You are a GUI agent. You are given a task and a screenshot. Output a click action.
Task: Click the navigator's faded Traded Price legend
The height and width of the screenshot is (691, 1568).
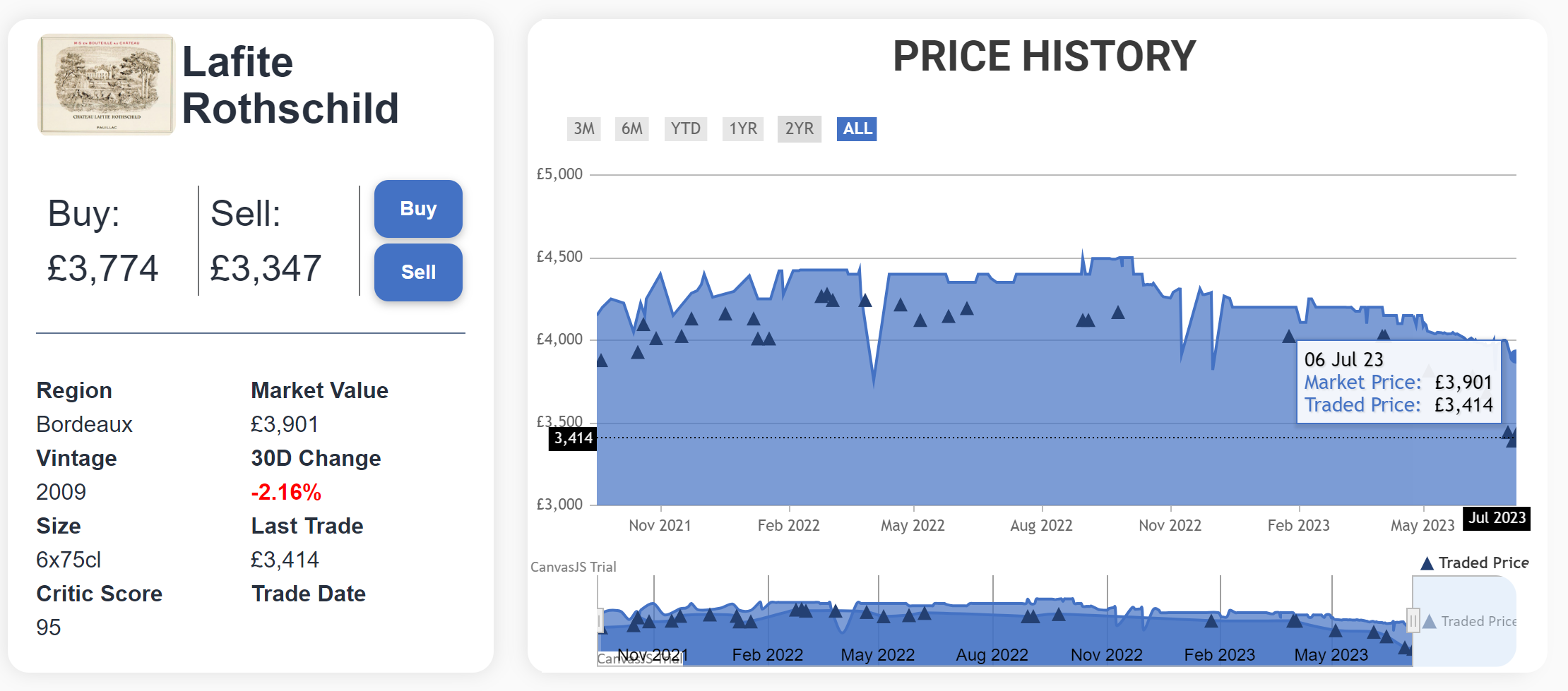[1468, 621]
